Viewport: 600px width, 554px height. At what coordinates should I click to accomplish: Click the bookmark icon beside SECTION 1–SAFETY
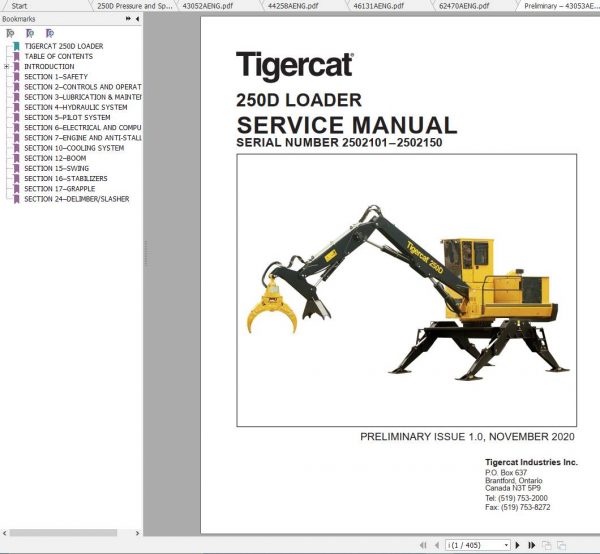coord(16,77)
